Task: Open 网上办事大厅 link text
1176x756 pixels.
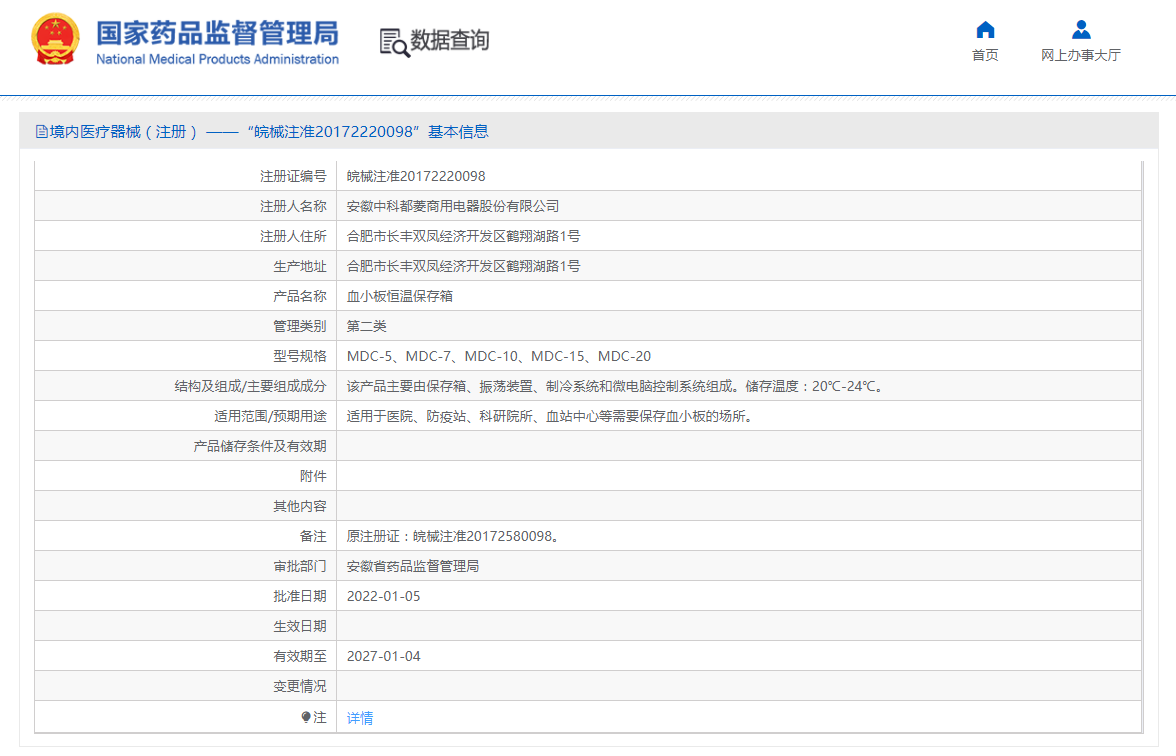Action: coord(1081,55)
